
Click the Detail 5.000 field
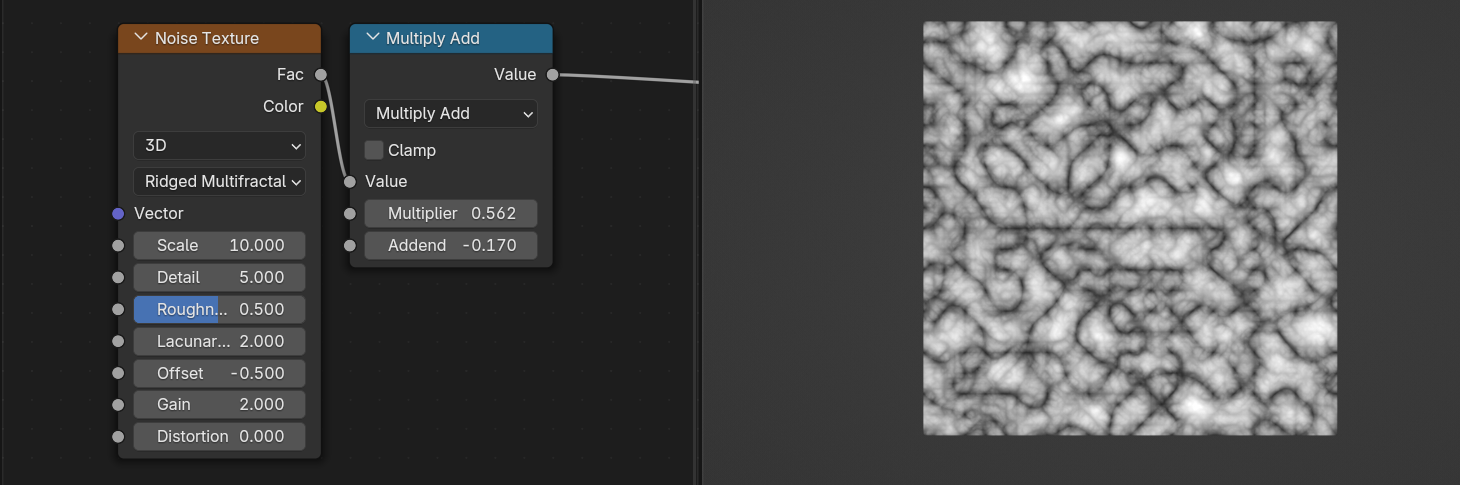coord(219,277)
